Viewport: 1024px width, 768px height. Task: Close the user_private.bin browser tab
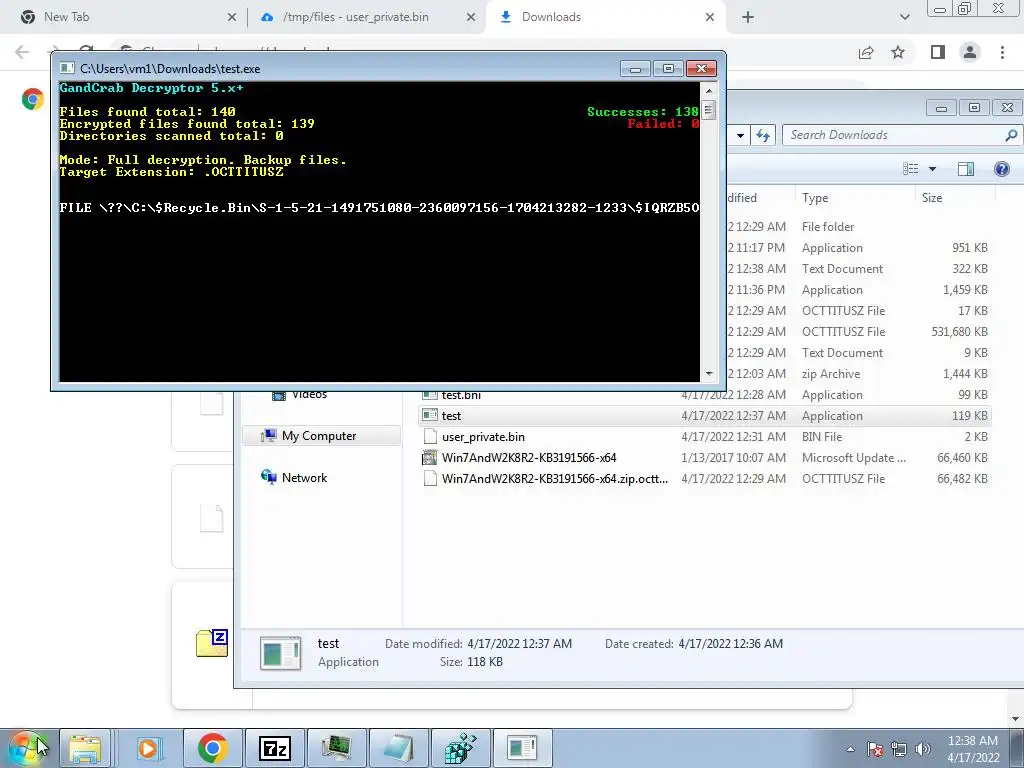pyautogui.click(x=471, y=18)
